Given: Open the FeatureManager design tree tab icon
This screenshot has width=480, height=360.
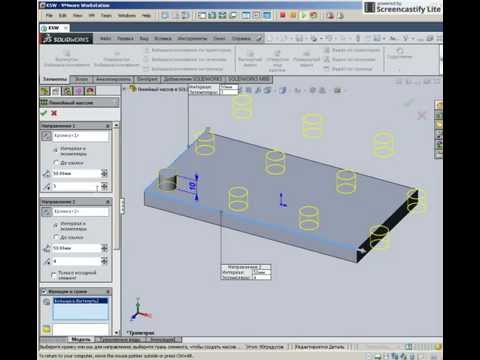Looking at the screenshot, I should pyautogui.click(x=45, y=91).
